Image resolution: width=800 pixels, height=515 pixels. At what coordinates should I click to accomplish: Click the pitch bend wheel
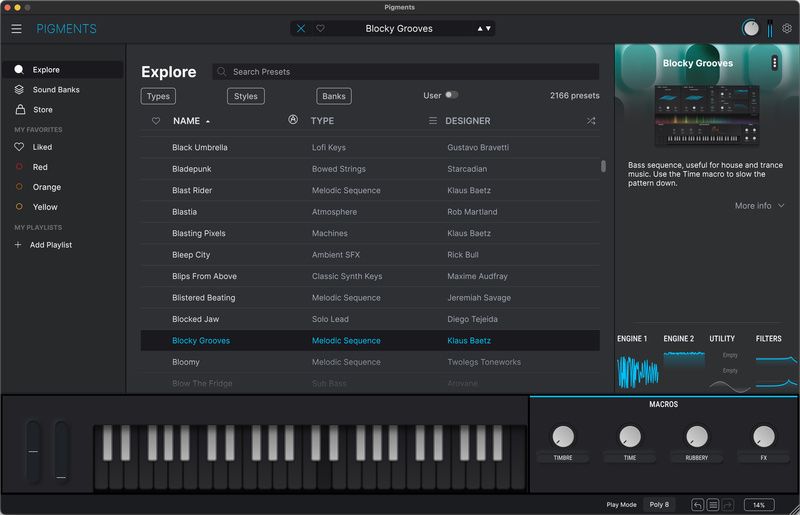(x=33, y=452)
